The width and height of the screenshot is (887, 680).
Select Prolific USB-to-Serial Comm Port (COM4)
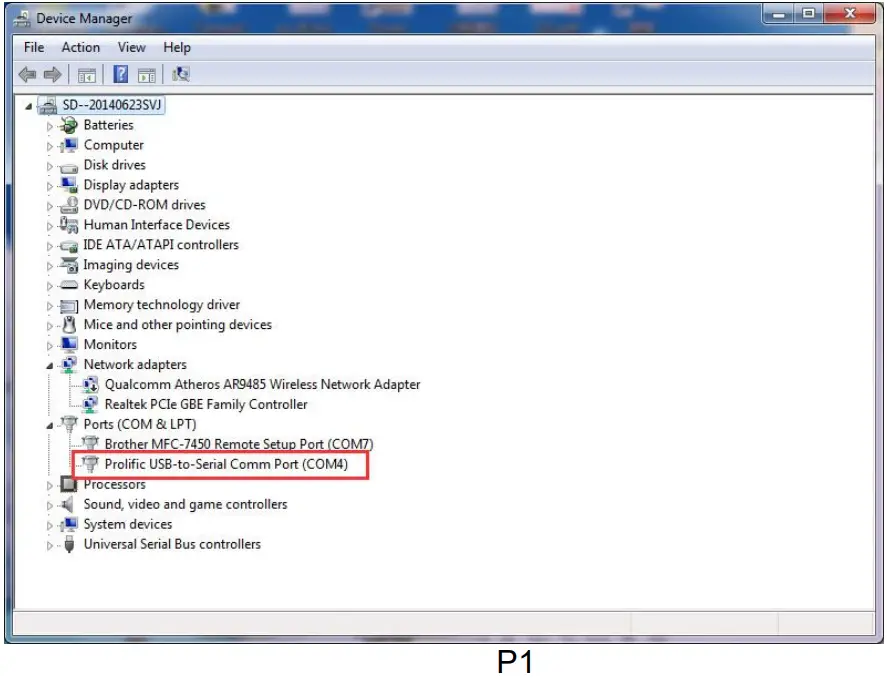pos(226,464)
